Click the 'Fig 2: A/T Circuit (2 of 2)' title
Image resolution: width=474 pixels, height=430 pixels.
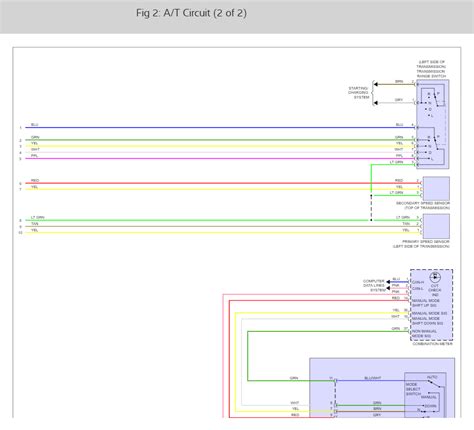click(191, 13)
